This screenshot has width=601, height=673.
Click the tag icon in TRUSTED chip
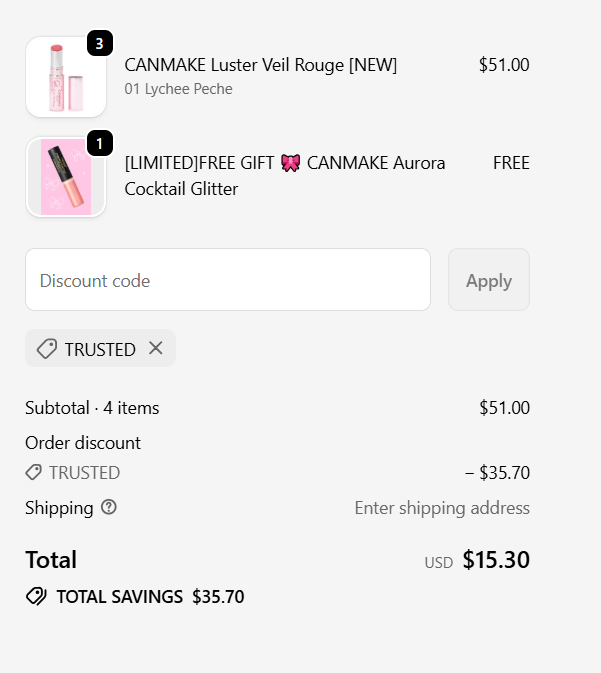tap(46, 349)
